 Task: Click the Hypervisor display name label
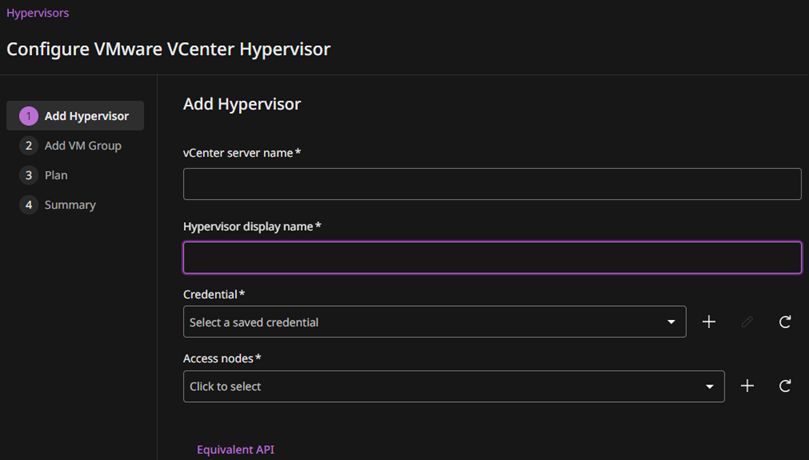point(252,227)
